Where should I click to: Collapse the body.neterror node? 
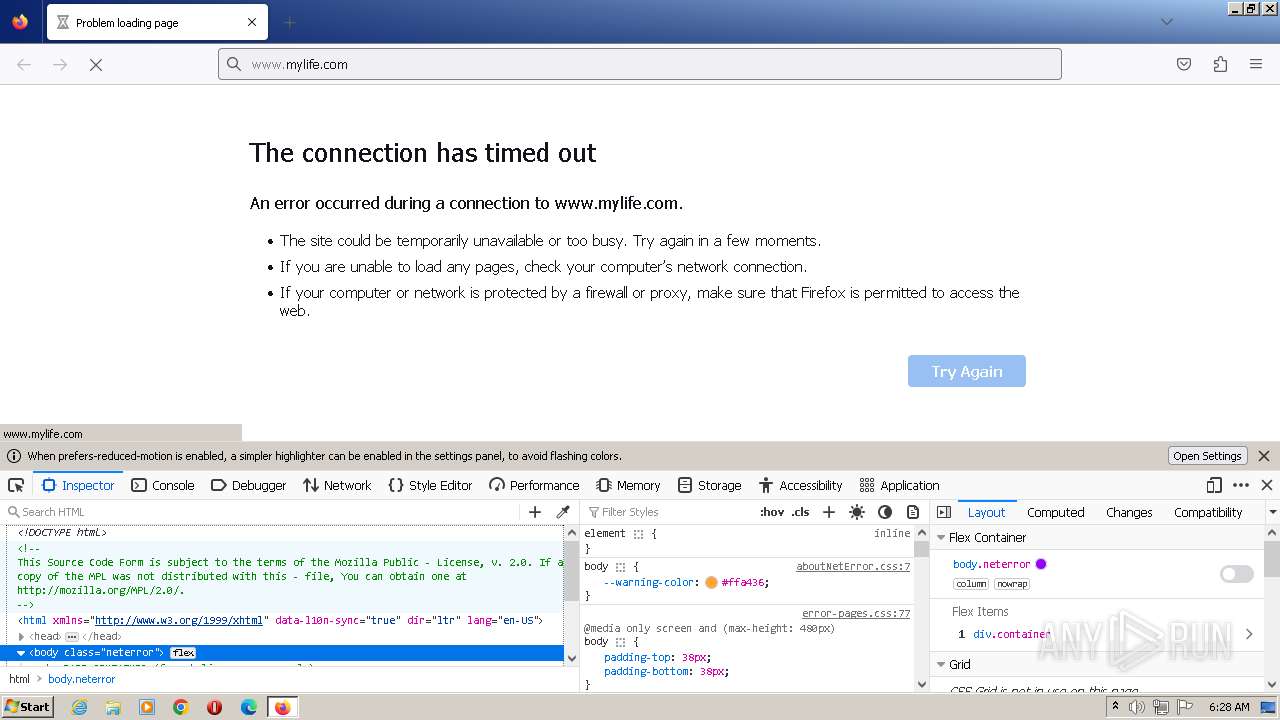(x=21, y=653)
